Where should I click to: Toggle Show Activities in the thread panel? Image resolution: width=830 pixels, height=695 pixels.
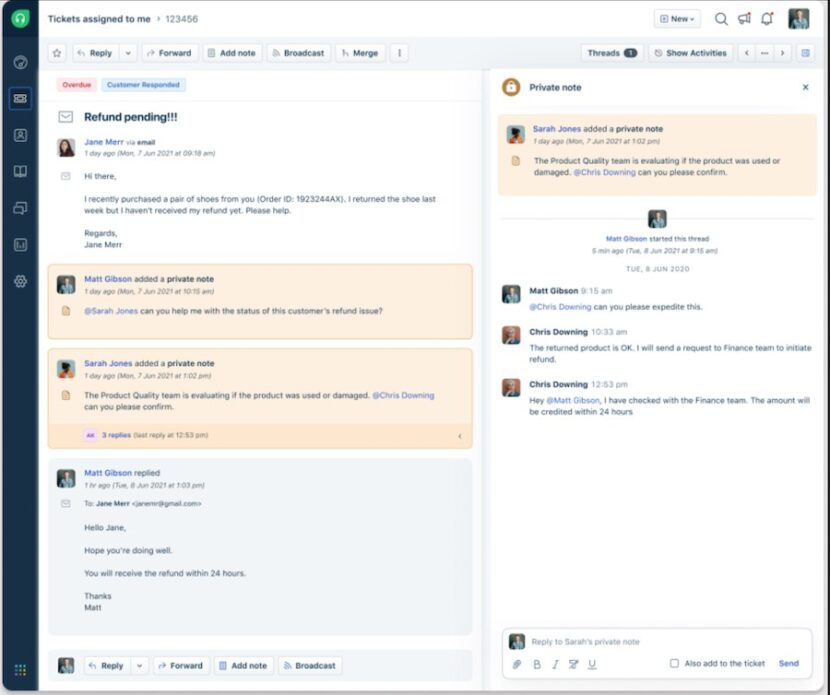(x=690, y=52)
